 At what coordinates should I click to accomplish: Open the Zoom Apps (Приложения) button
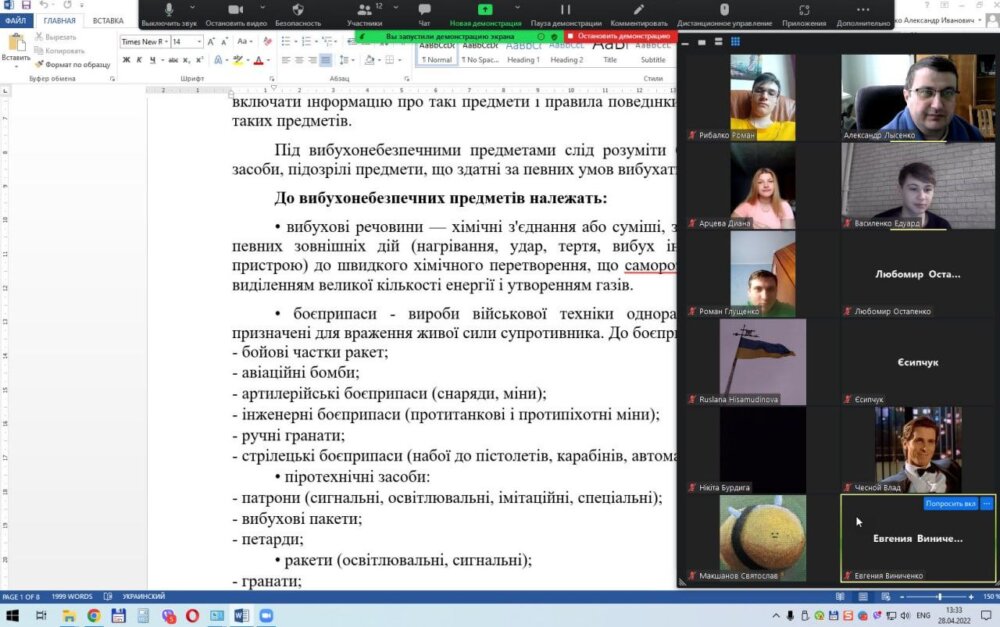804,14
